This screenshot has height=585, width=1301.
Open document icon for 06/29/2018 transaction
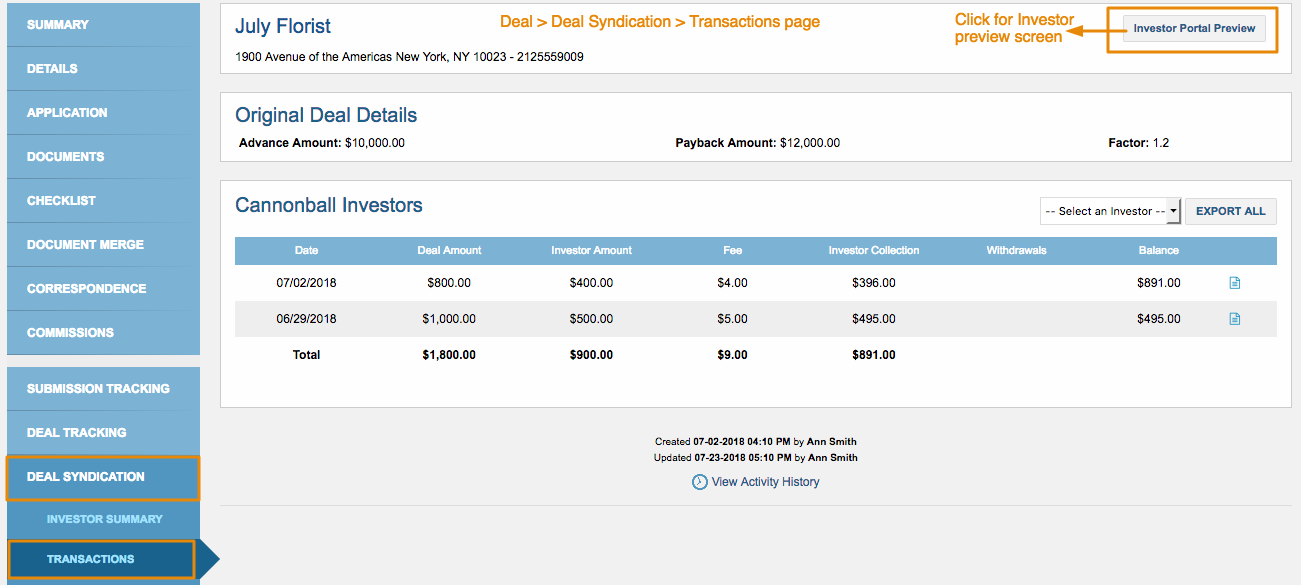pyautogui.click(x=1234, y=319)
